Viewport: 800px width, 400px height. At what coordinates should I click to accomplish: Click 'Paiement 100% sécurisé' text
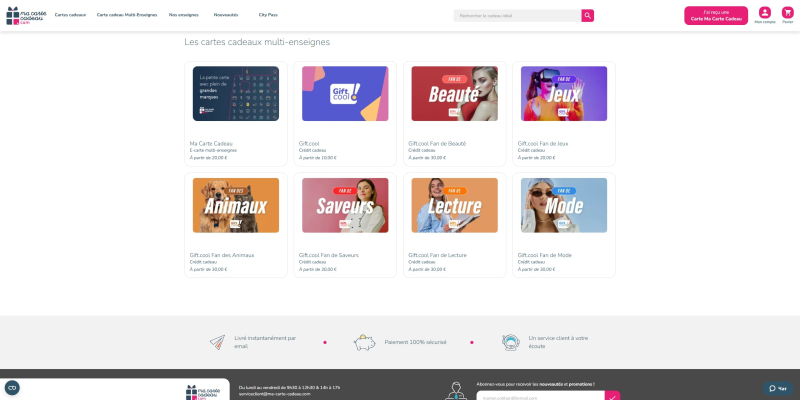(415, 342)
